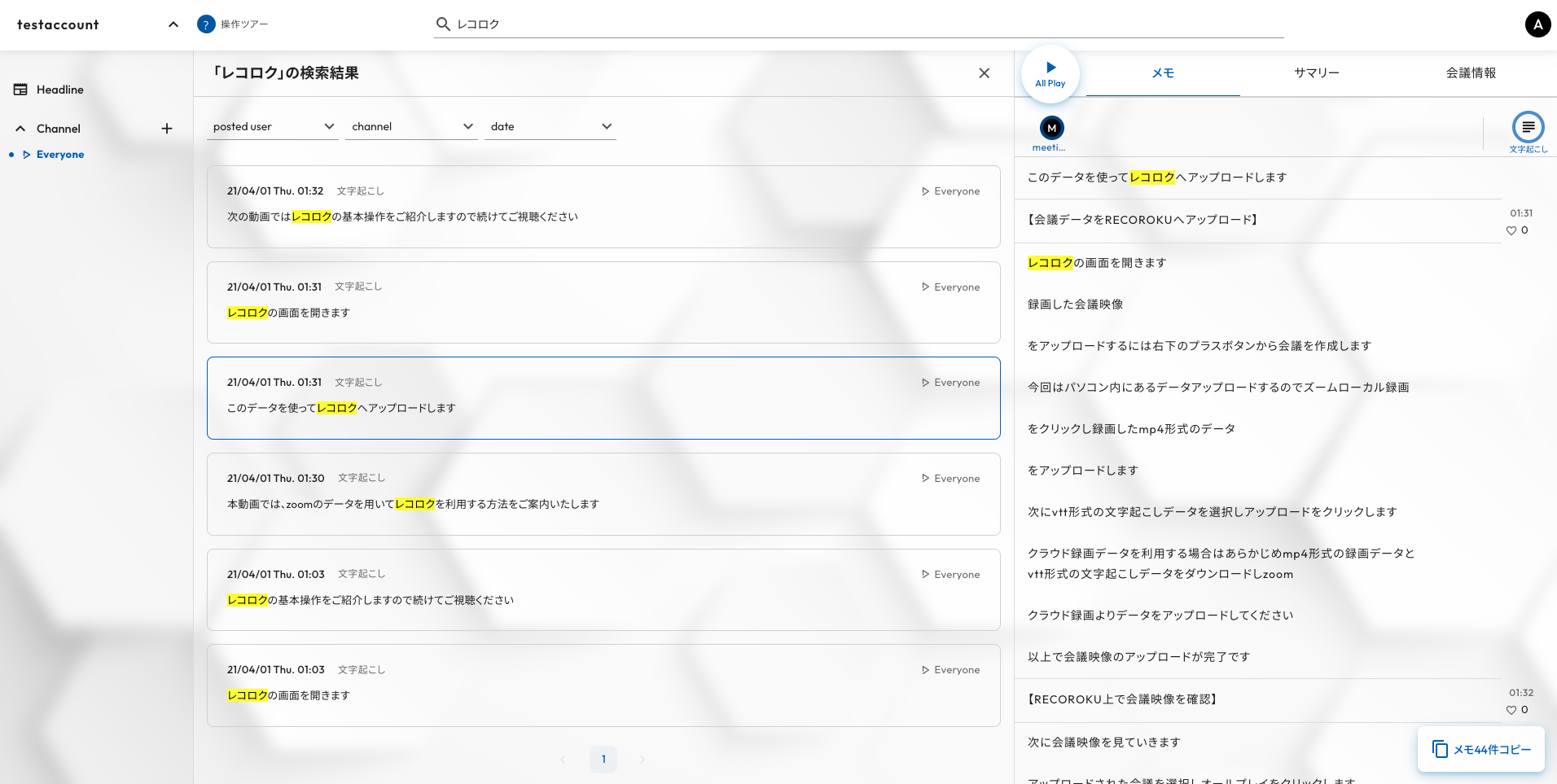
Task: Click Everyone link on the 01:30 result
Action: pos(951,479)
